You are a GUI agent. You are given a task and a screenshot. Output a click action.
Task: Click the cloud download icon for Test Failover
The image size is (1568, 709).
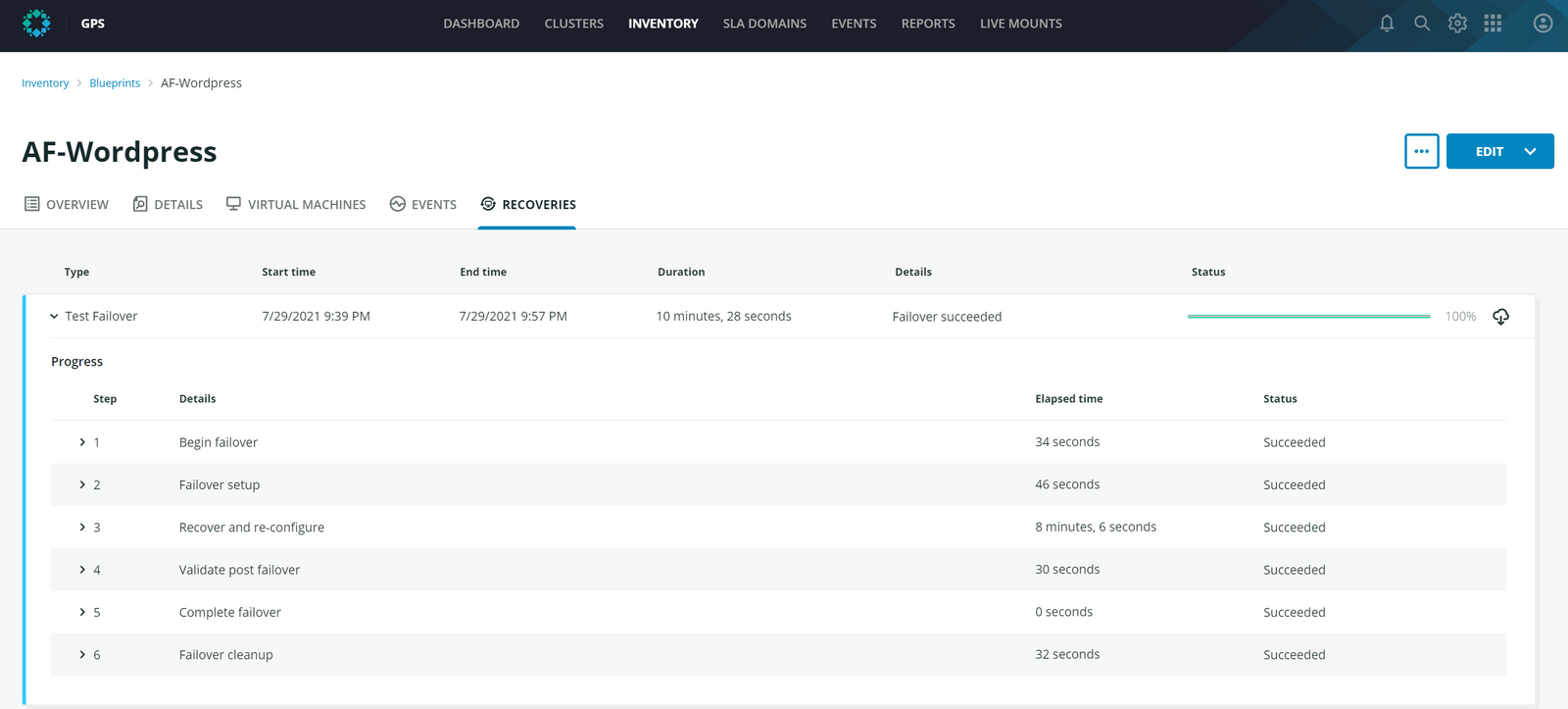[1500, 317]
